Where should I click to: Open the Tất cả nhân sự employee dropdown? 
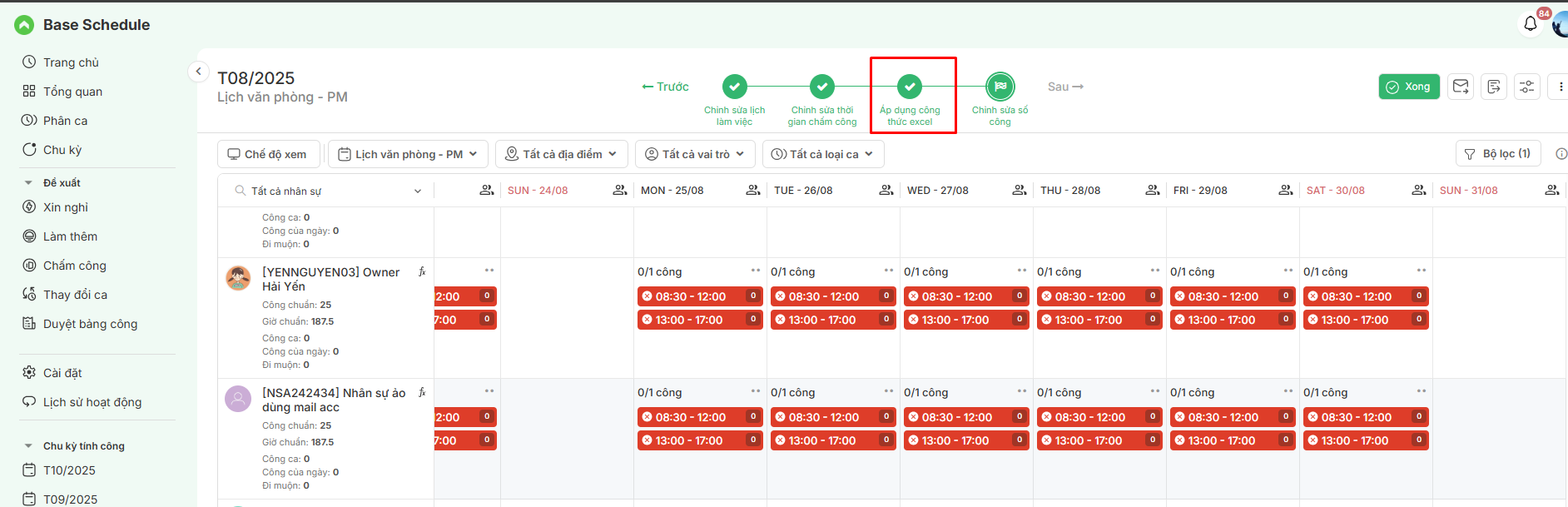tap(328, 191)
